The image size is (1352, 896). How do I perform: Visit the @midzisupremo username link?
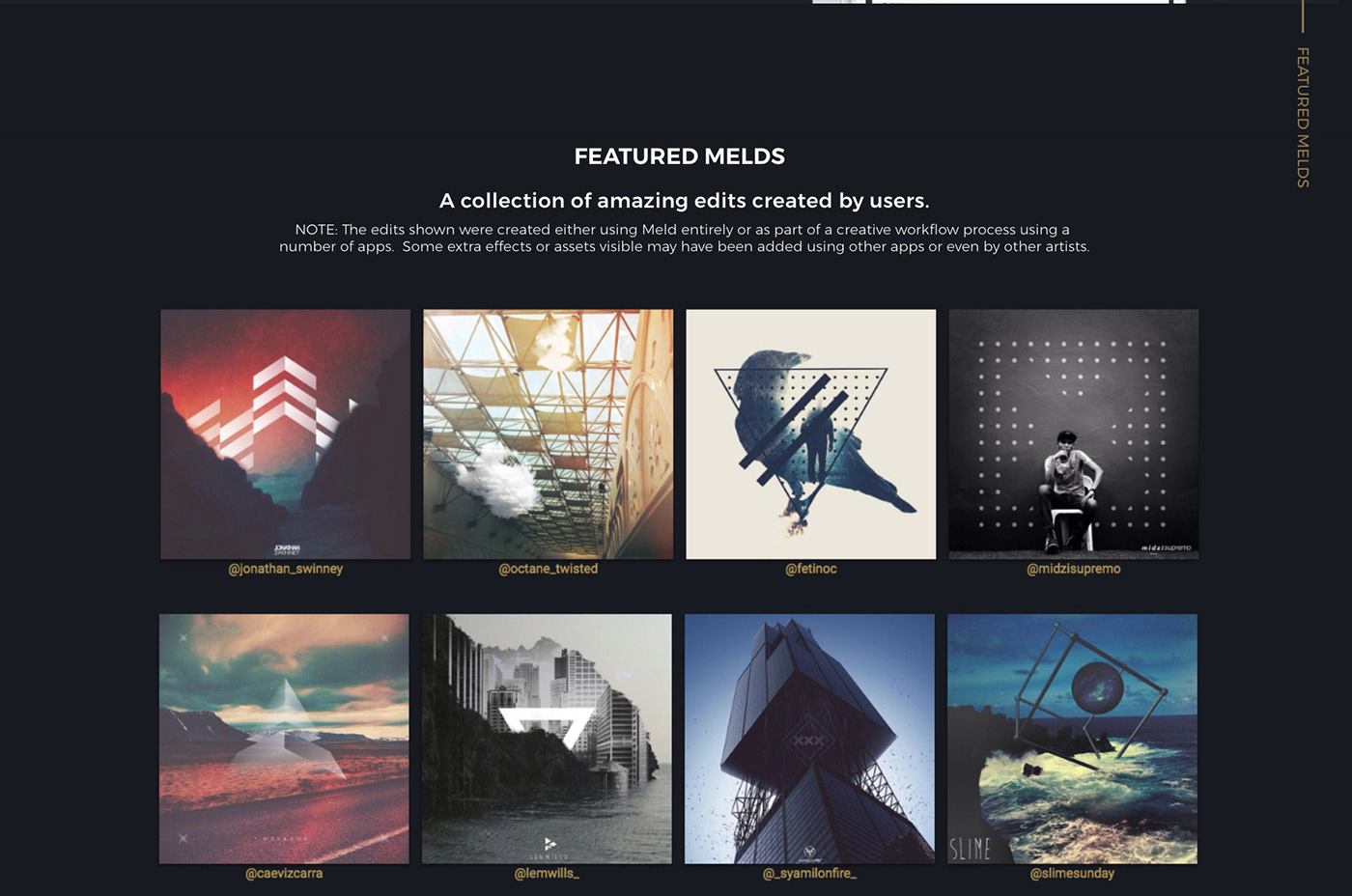tap(1074, 569)
